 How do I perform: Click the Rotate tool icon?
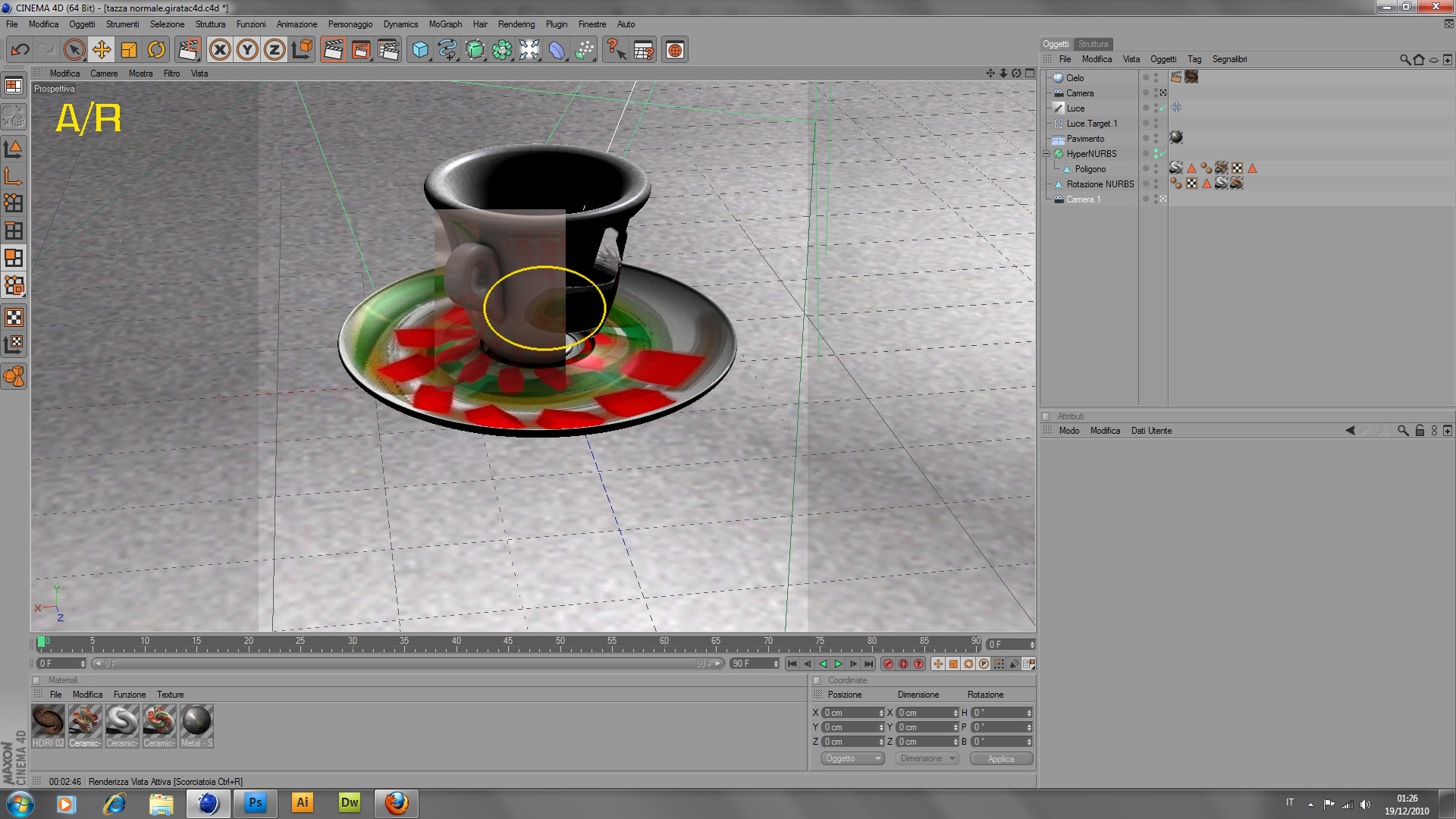click(x=156, y=50)
